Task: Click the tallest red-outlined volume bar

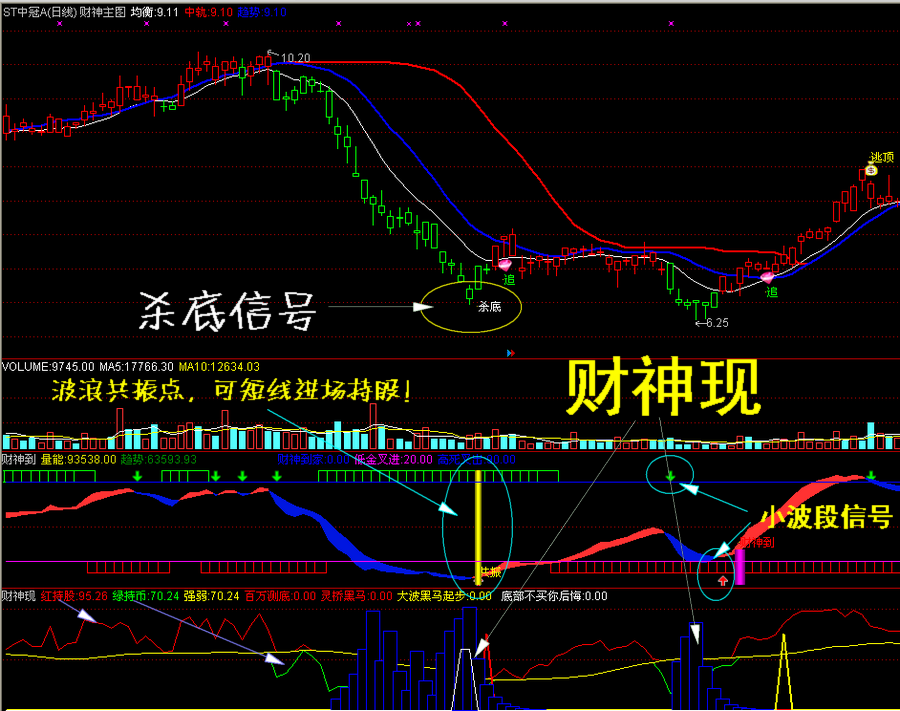Action: (x=374, y=427)
